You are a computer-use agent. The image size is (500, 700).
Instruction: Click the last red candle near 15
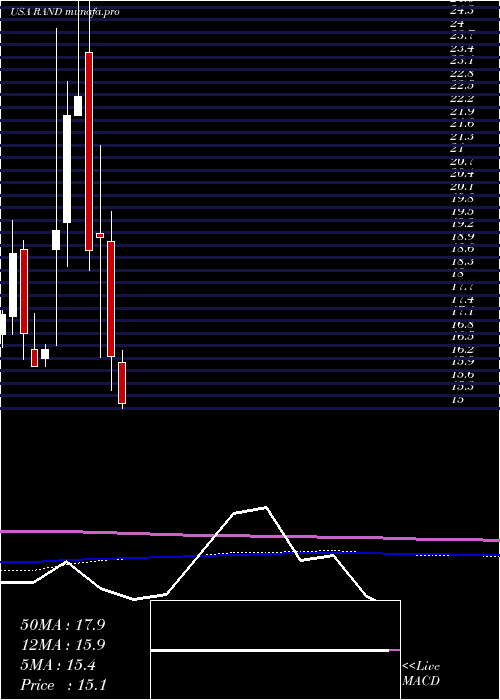tap(122, 383)
